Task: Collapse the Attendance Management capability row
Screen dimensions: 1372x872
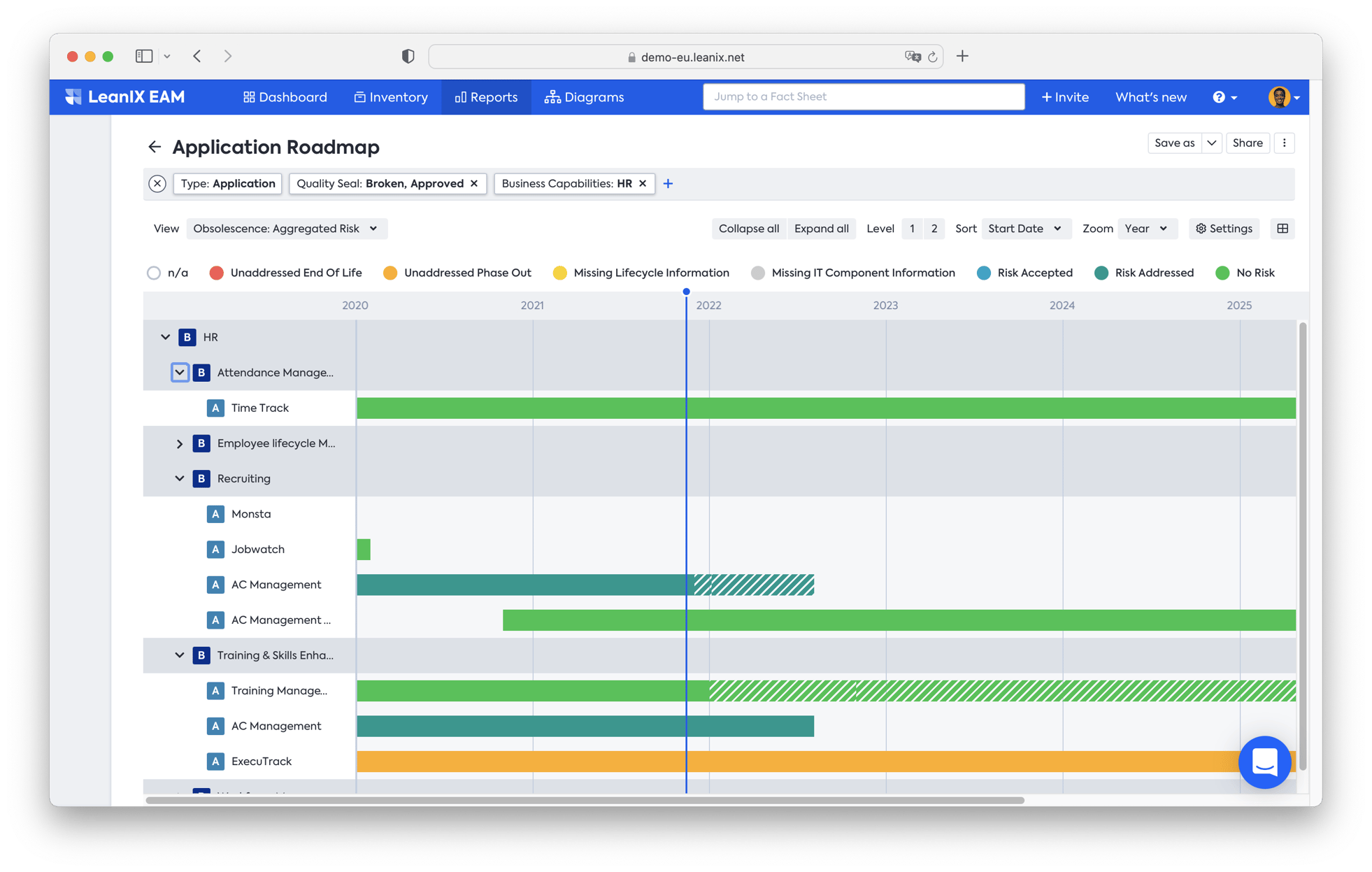Action: click(180, 372)
